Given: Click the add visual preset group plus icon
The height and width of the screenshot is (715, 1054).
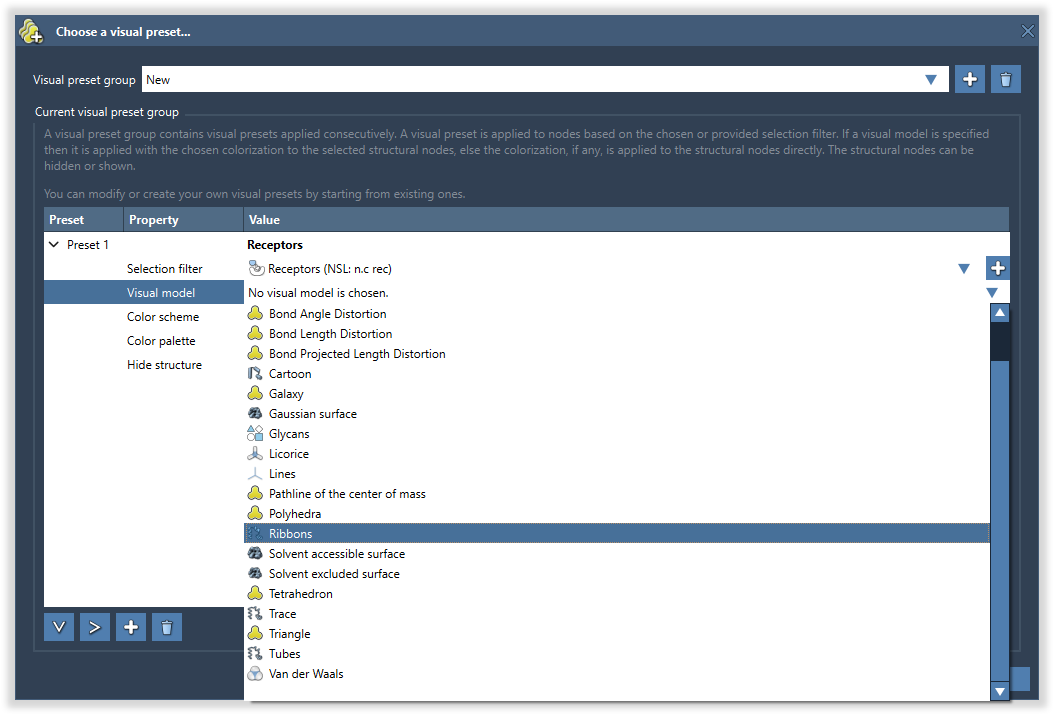Looking at the screenshot, I should pyautogui.click(x=969, y=80).
